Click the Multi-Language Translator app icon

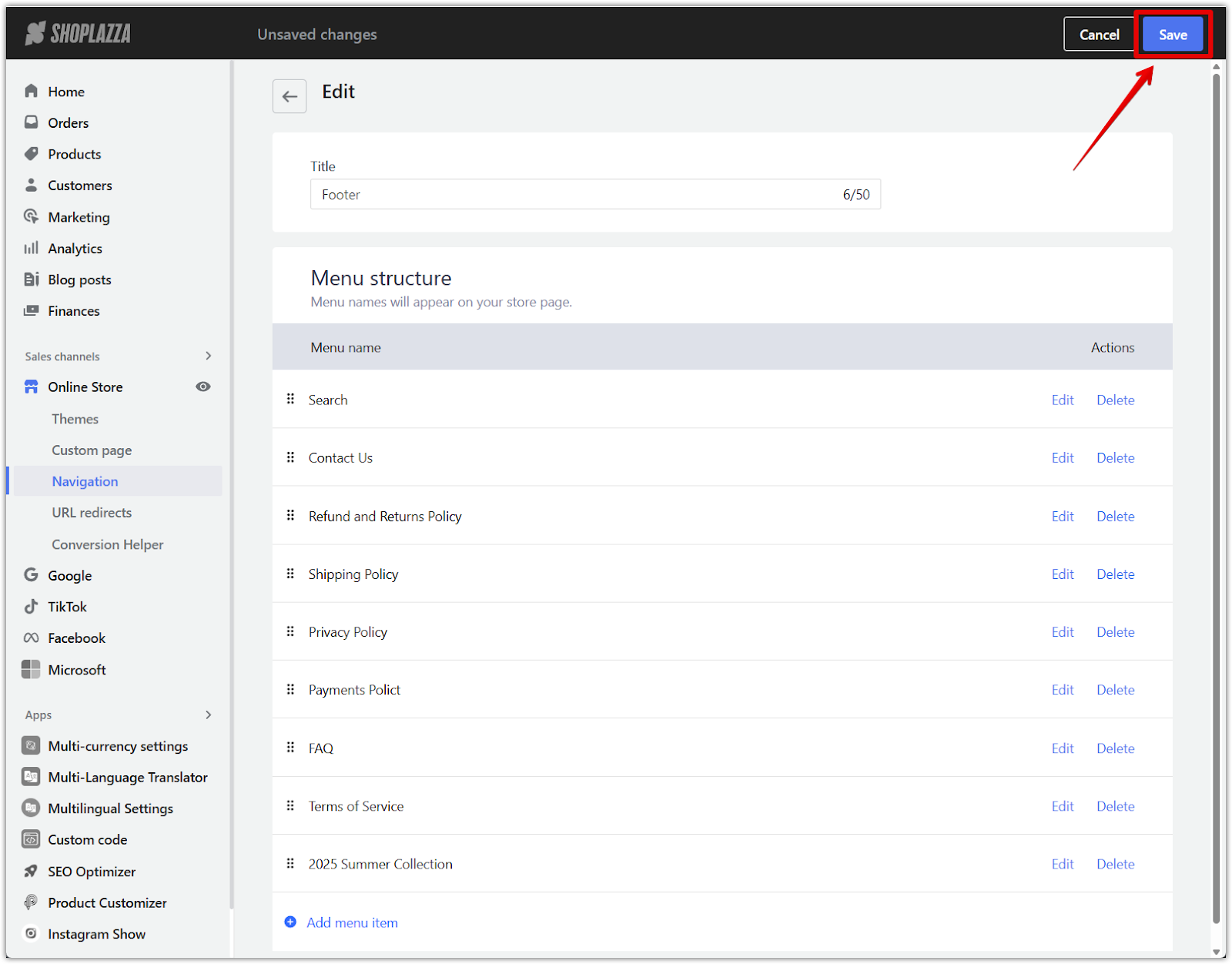pos(31,776)
